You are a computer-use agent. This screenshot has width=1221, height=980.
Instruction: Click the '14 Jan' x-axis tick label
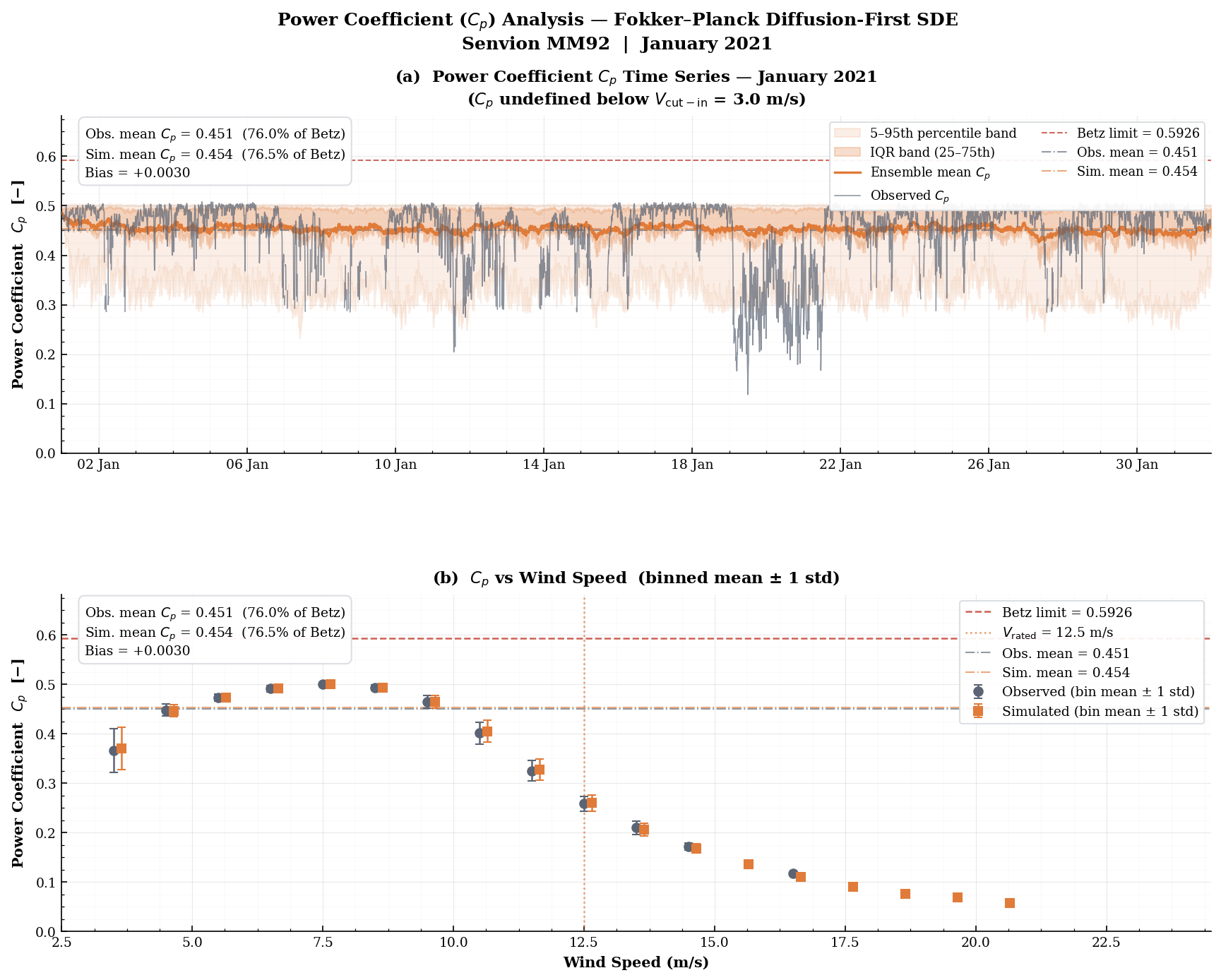pos(544,465)
